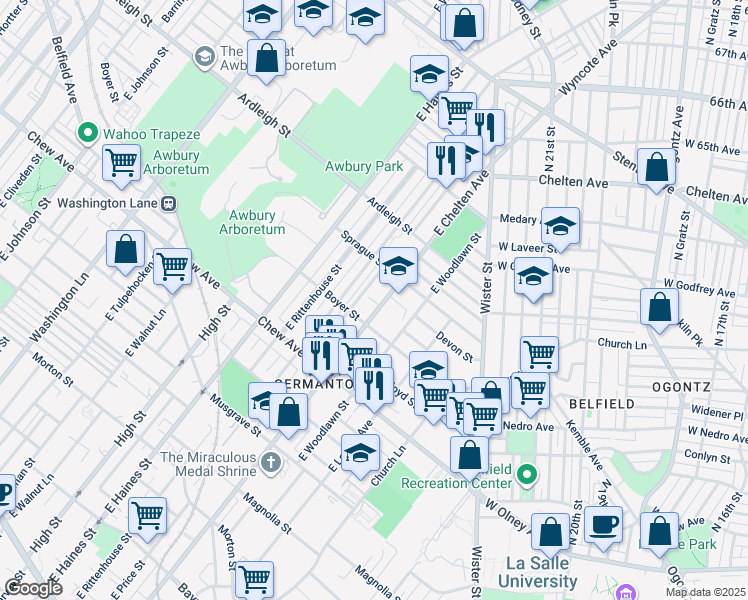Click the Widener Pl street label

[717, 412]
